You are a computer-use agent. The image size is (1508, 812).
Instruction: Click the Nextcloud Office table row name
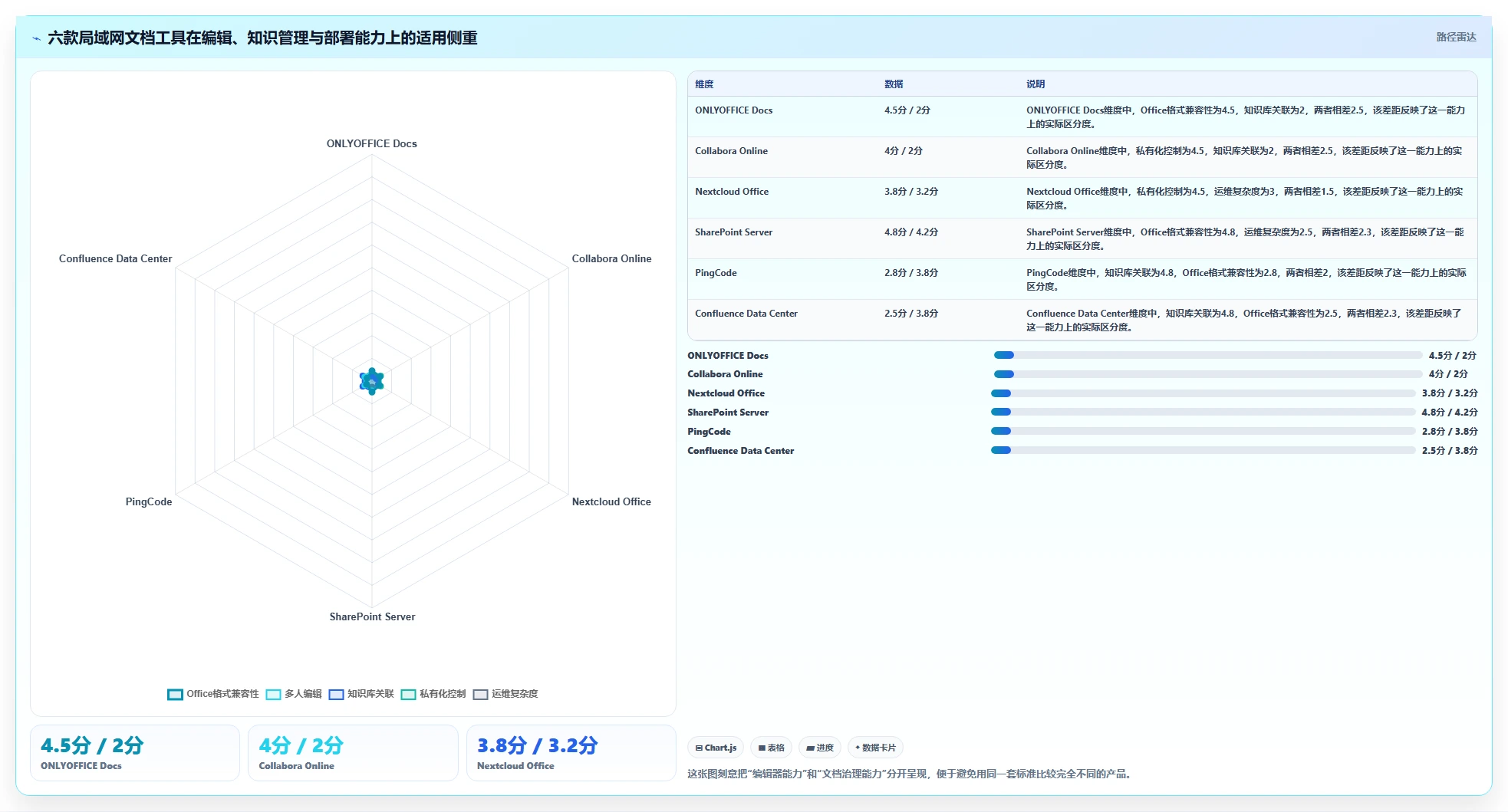point(732,192)
